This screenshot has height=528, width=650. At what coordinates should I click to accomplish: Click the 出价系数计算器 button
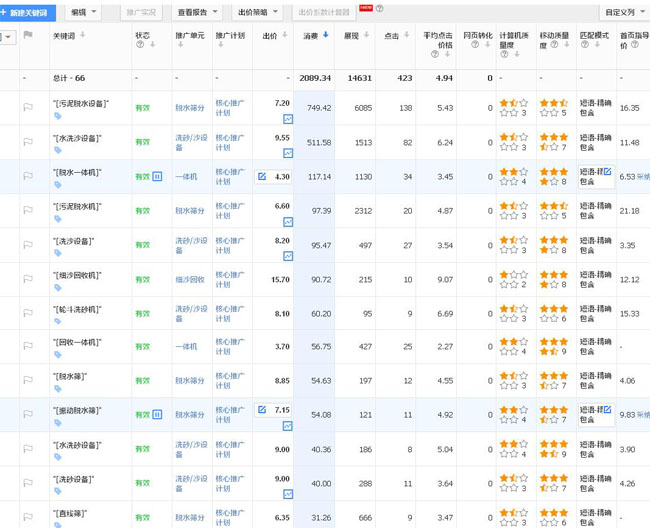coord(324,12)
